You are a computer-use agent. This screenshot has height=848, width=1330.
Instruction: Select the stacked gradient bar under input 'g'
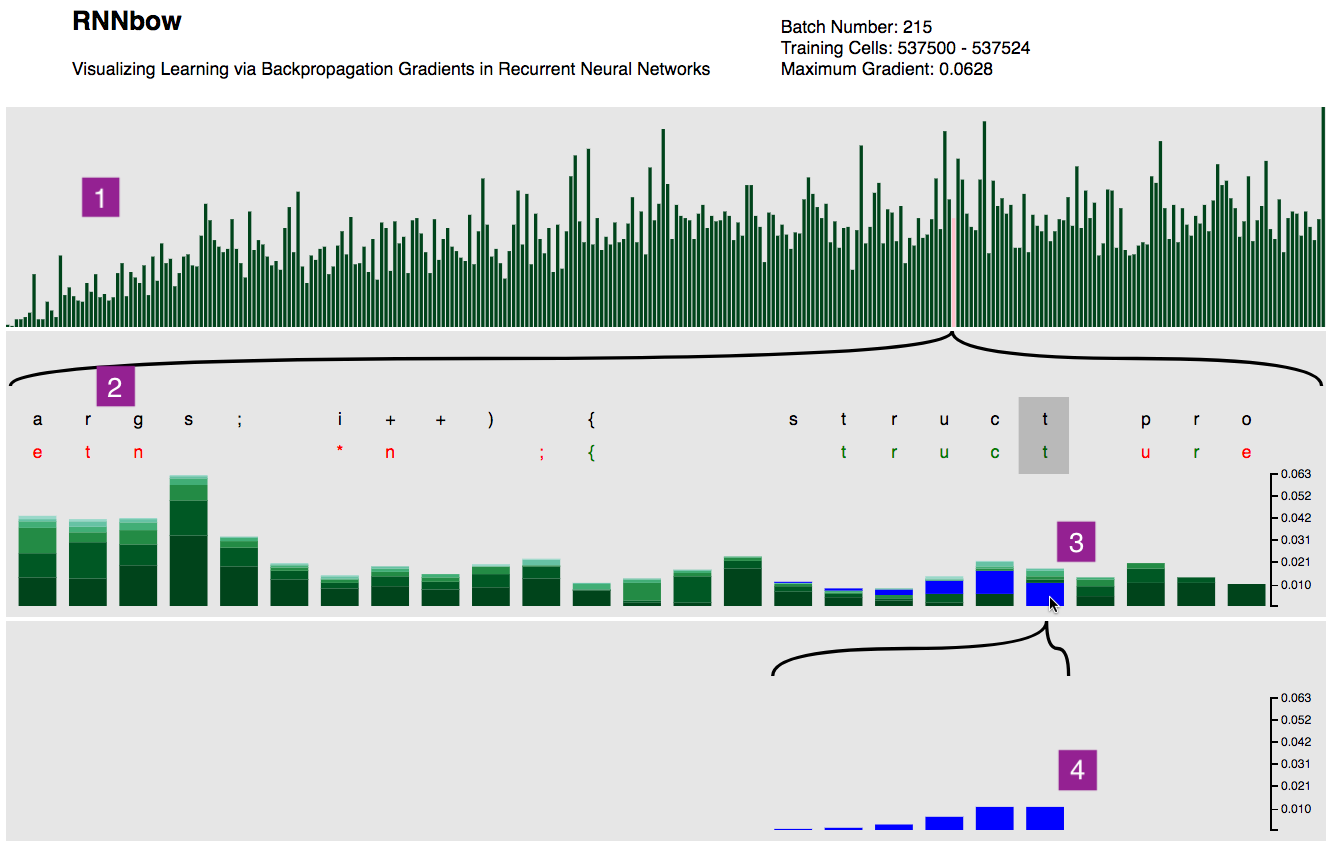(138, 561)
